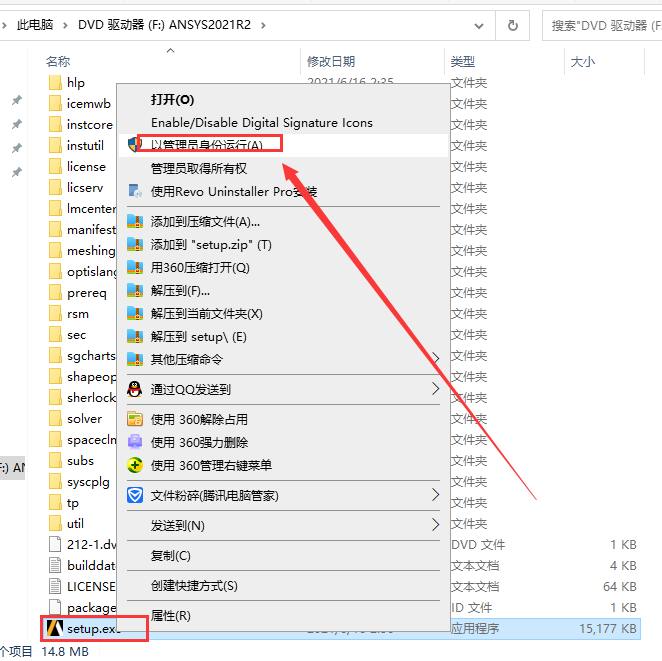Image resolution: width=662 pixels, height=661 pixels.
Task: Click the ANSYS setup.exe icon
Action: pos(55,628)
